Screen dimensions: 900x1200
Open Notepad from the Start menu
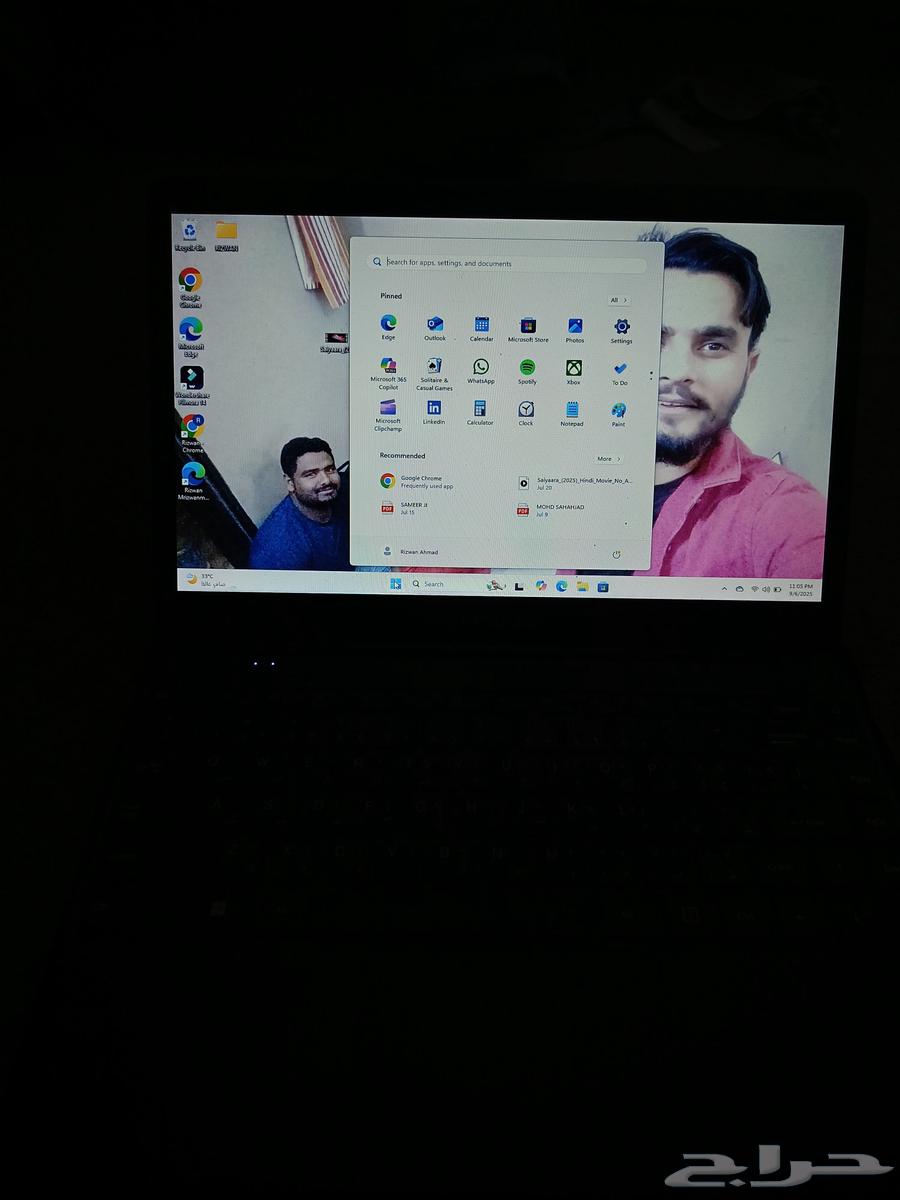point(571,411)
